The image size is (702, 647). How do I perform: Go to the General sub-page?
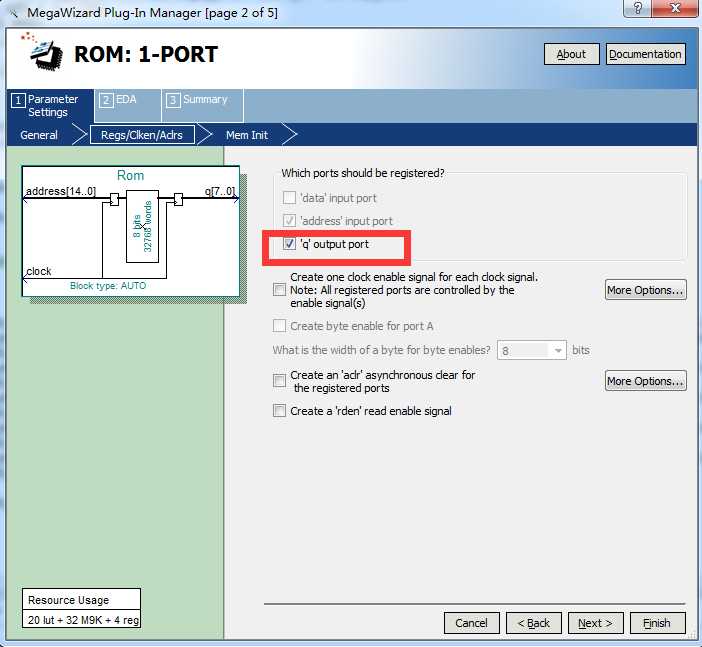pyautogui.click(x=39, y=135)
